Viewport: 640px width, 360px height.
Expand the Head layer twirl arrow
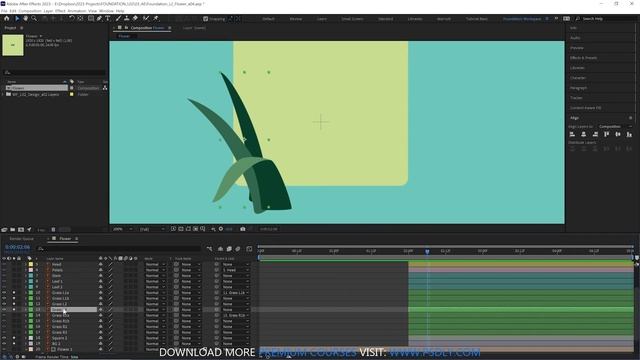pos(25,264)
